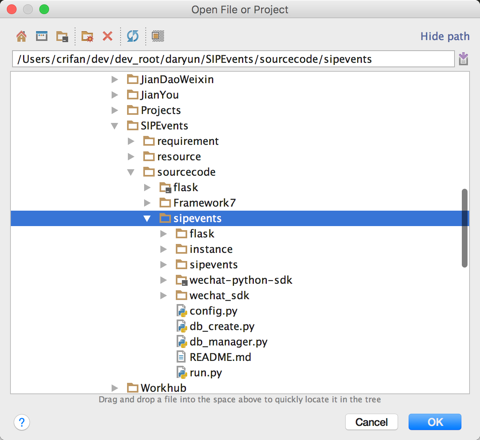Image resolution: width=480 pixels, height=440 pixels.
Task: Open the help question mark button
Action: pyautogui.click(x=22, y=422)
